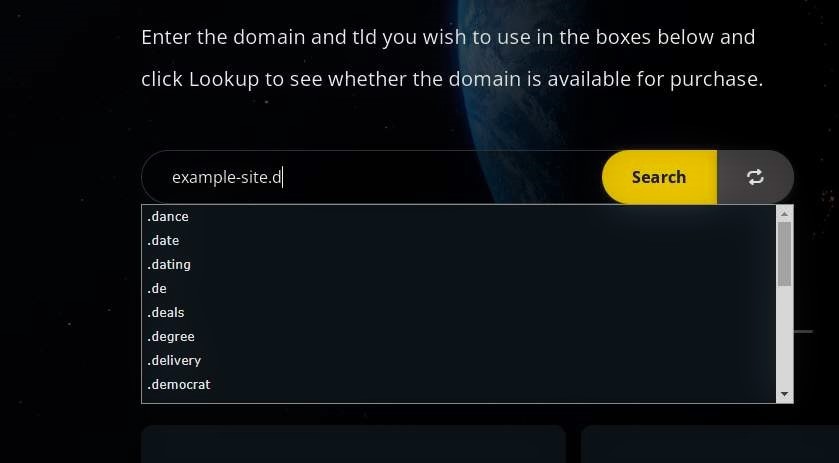This screenshot has width=839, height=463.
Task: Click the suggestions list scrollbar thumb
Action: click(784, 254)
